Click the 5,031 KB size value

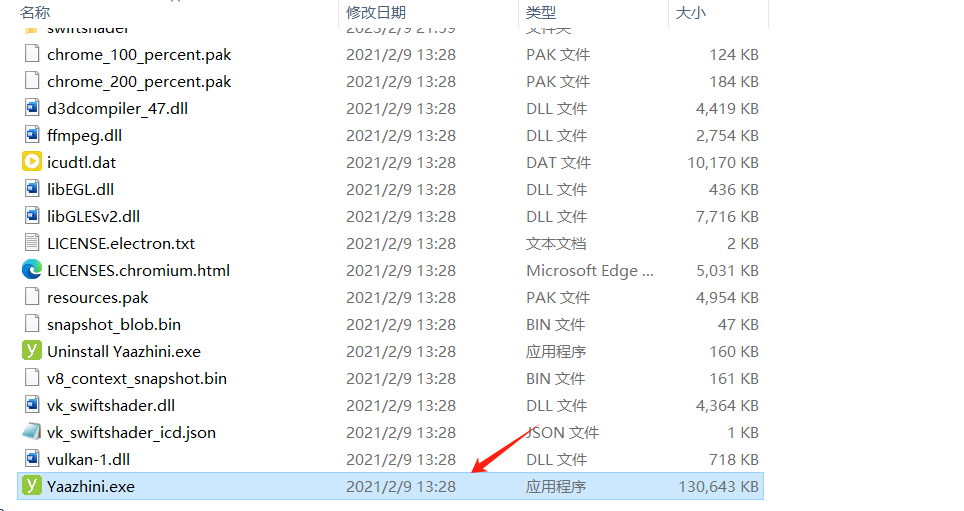pos(727,271)
